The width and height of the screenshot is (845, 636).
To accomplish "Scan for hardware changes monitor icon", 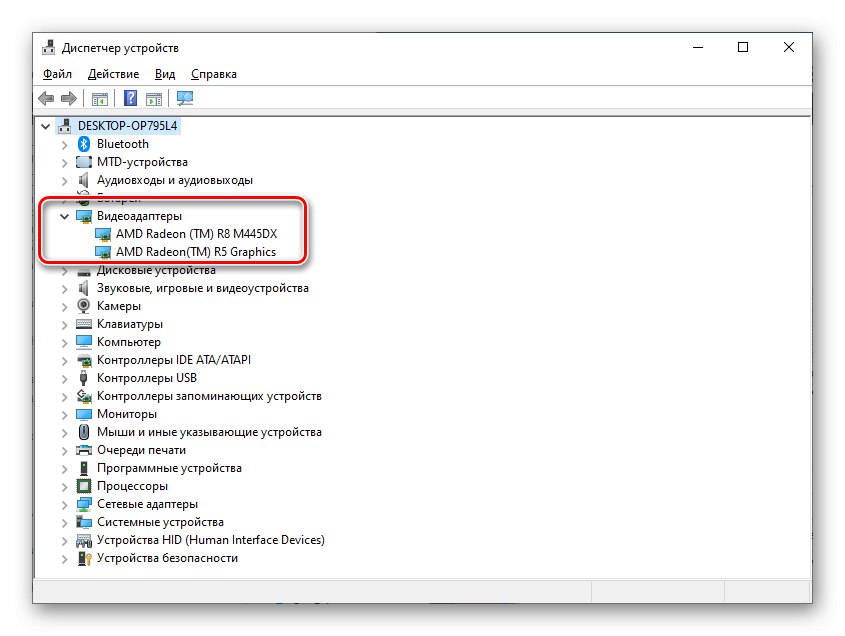I will [x=185, y=98].
